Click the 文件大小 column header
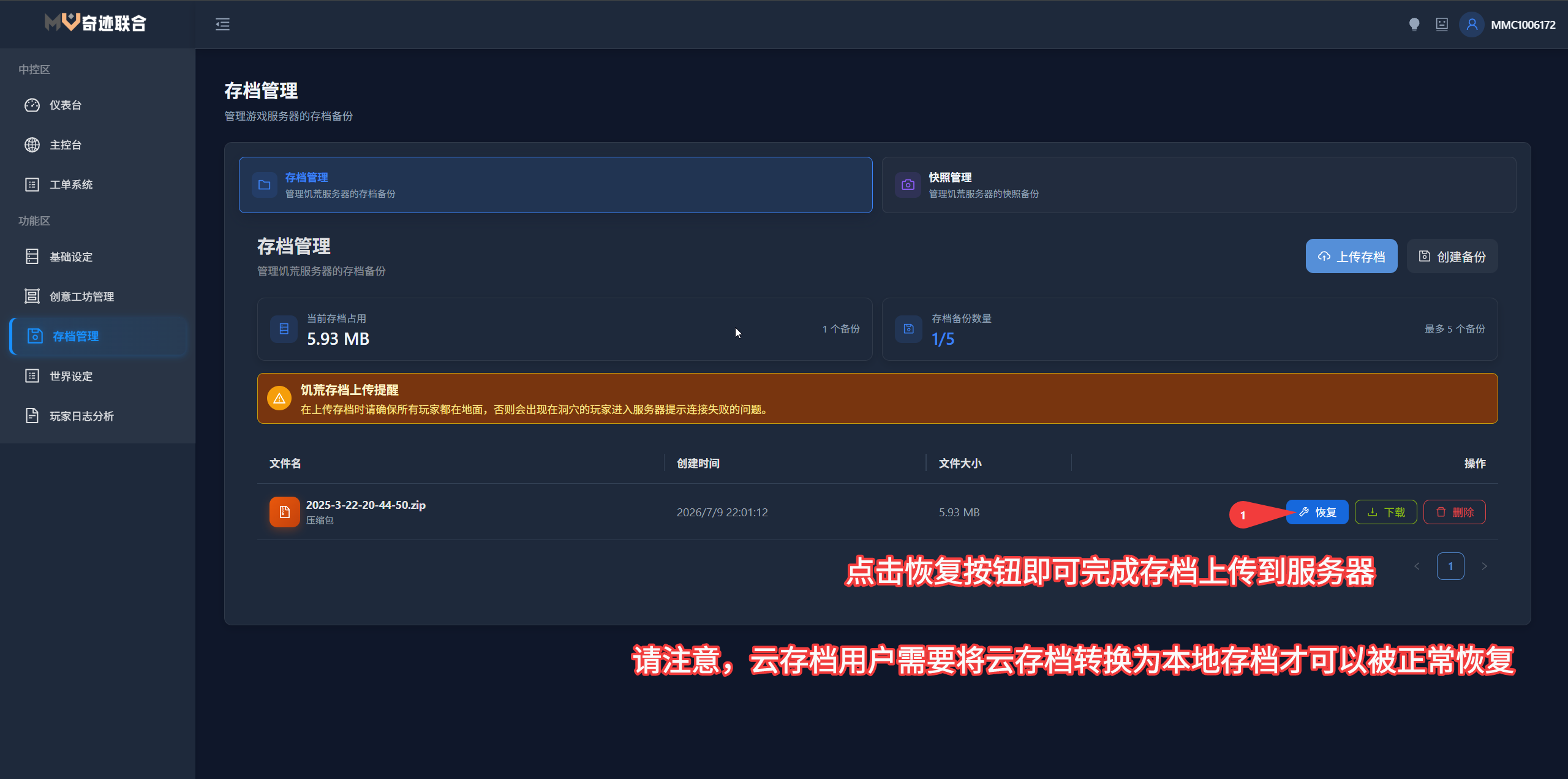This screenshot has width=1568, height=779. tap(960, 464)
